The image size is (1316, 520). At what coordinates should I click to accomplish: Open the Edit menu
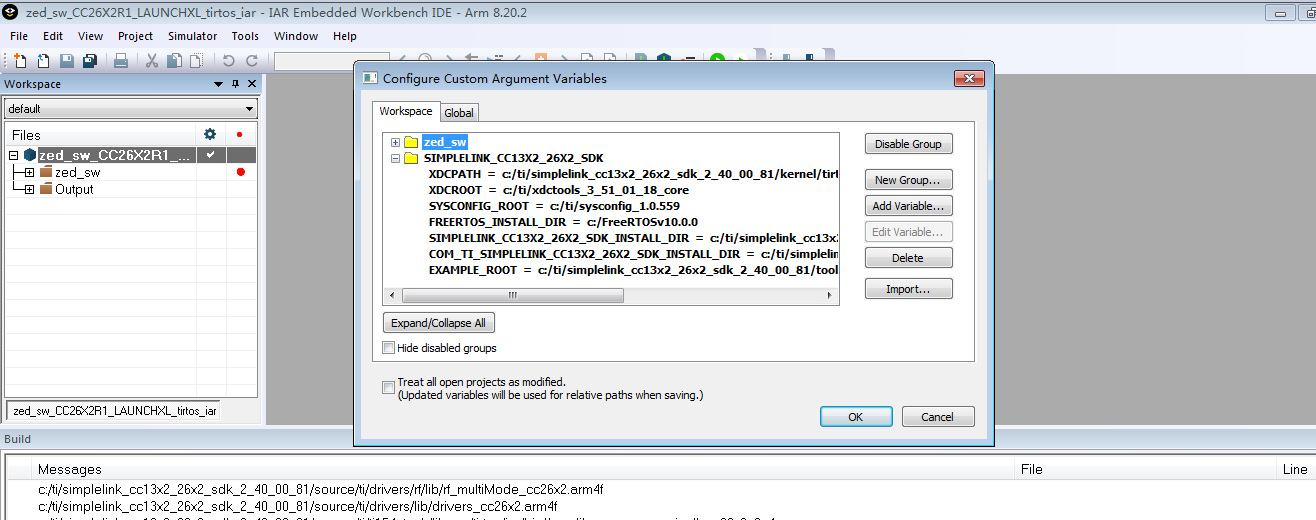point(53,36)
